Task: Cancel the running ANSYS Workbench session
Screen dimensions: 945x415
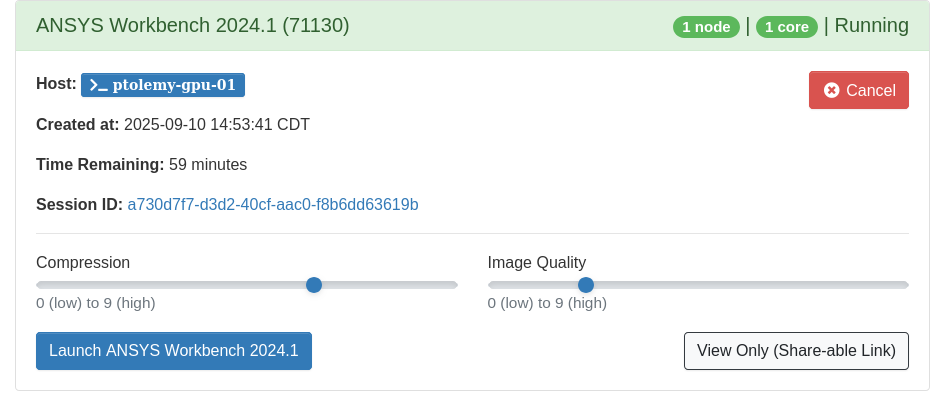Action: coord(858,90)
